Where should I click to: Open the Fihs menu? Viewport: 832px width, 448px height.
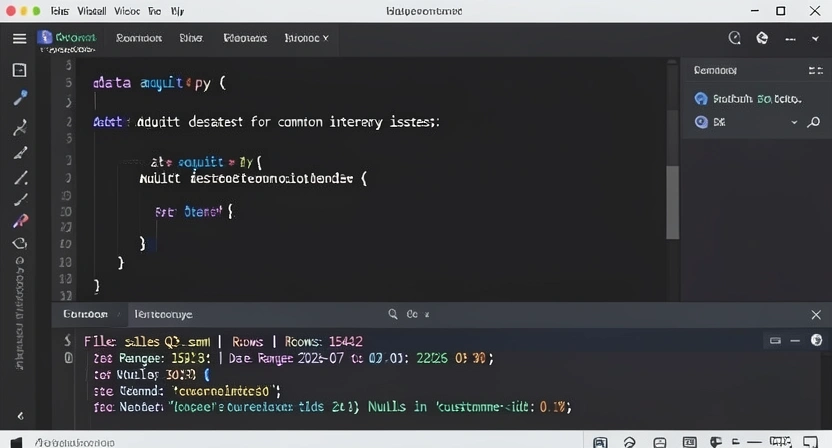coord(60,11)
